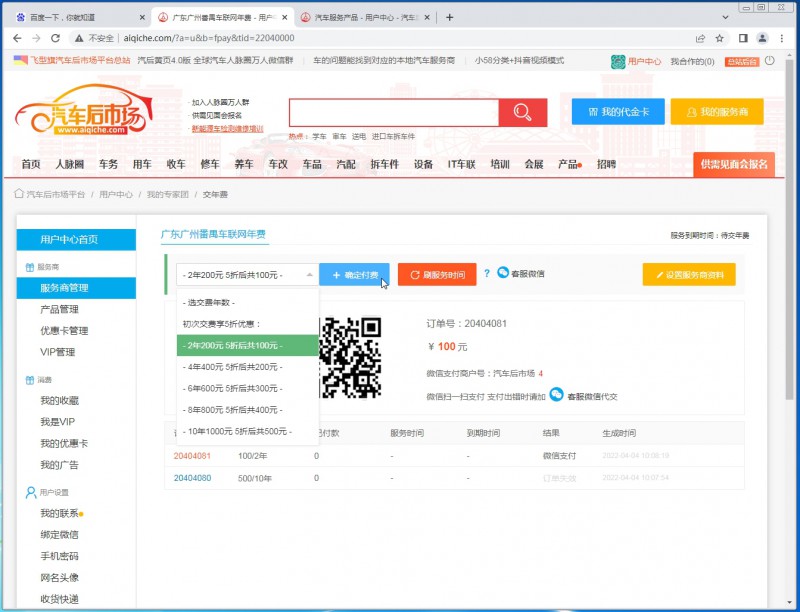
Task: Switch to the 百度一下 browser tab
Action: (79, 17)
